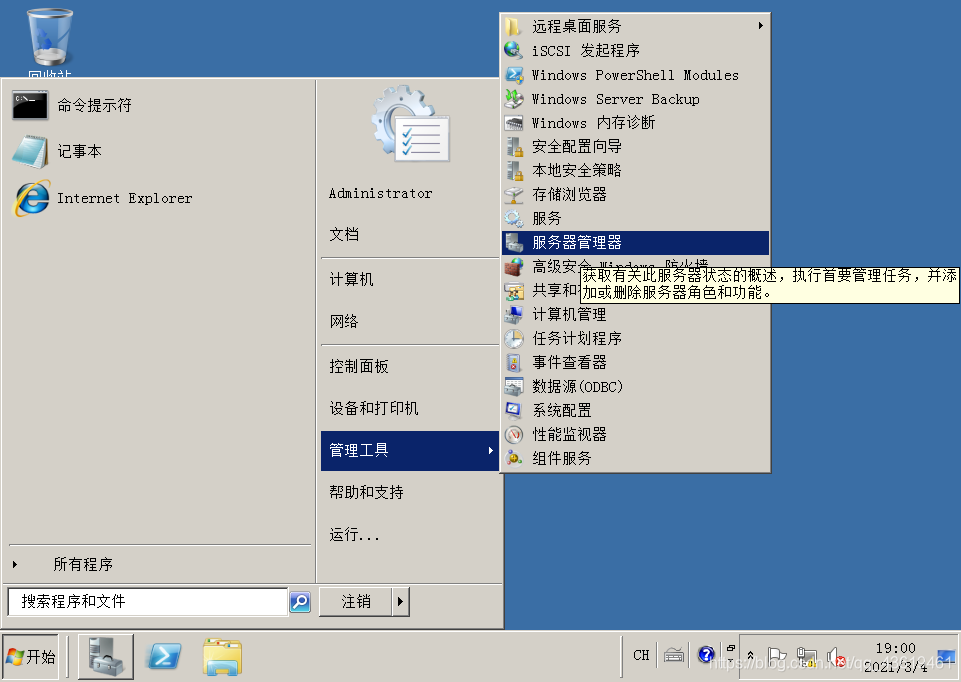Click the 开始 Start button
The image size is (961, 682).
[31, 657]
